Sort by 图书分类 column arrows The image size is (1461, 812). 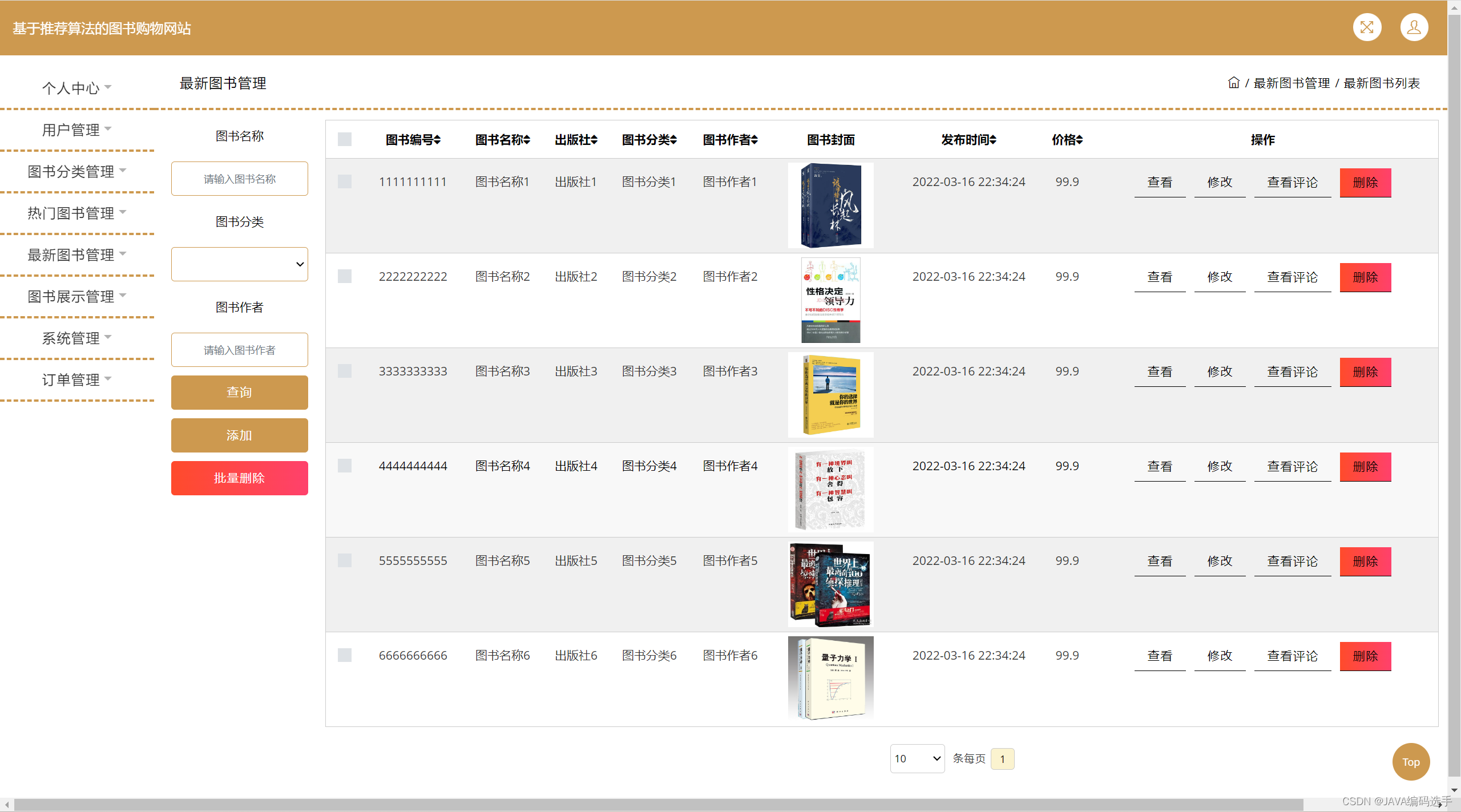point(673,140)
